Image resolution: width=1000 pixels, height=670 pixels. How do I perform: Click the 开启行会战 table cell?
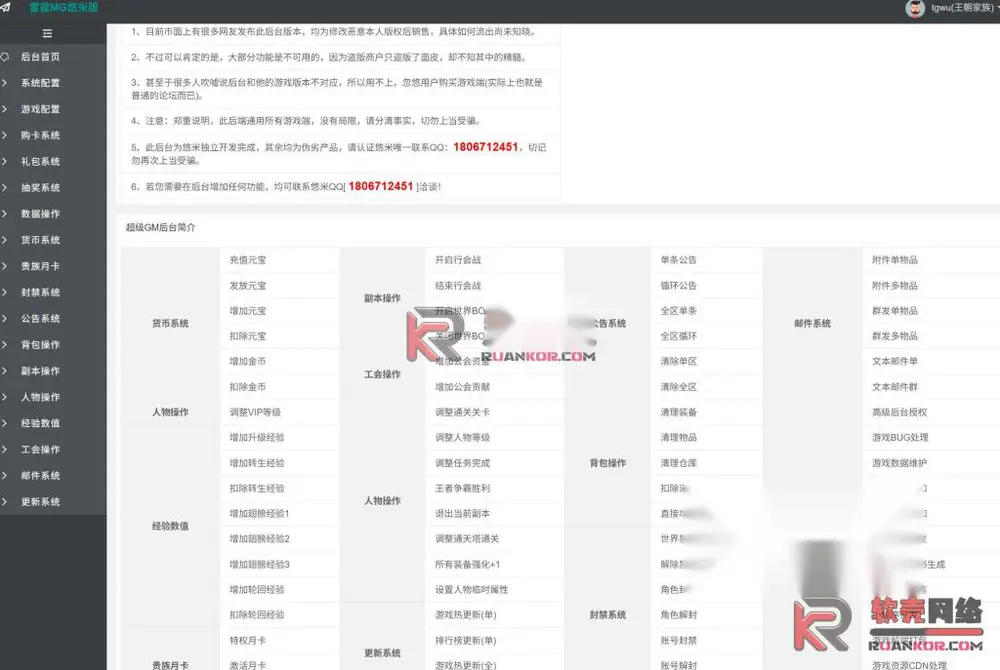pyautogui.click(x=494, y=260)
